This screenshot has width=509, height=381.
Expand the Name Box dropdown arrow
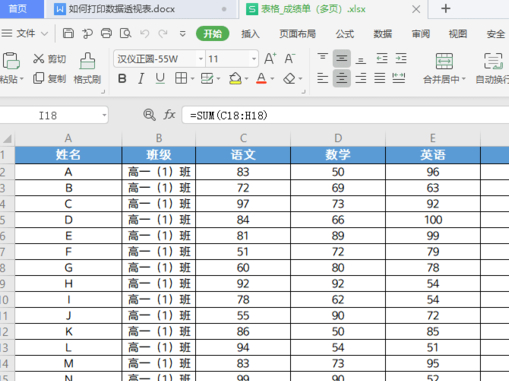(104, 115)
